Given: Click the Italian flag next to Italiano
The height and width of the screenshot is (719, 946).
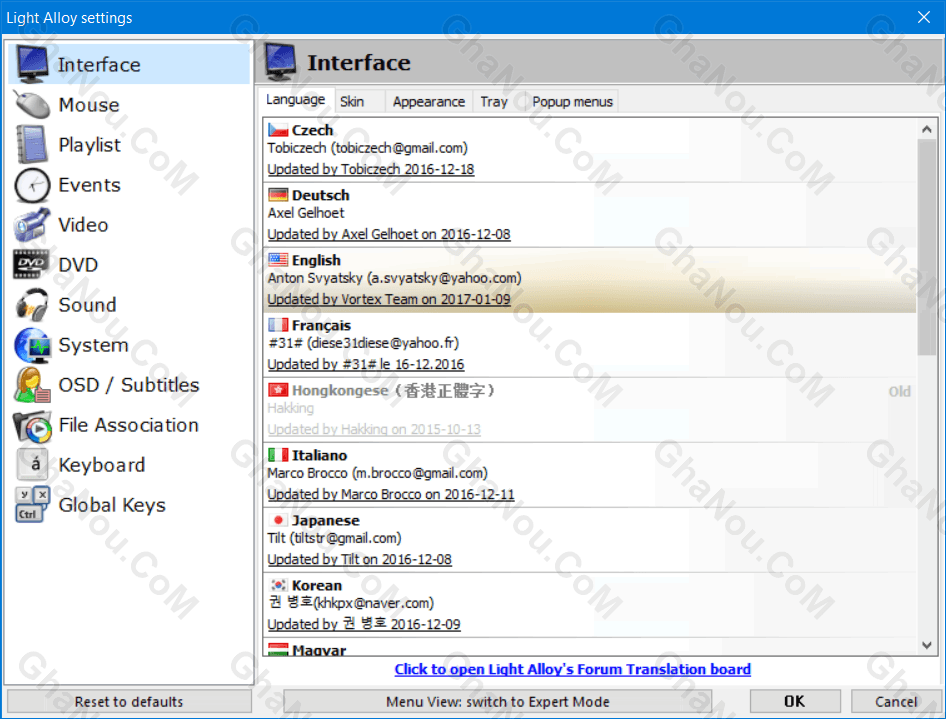Looking at the screenshot, I should coord(278,455).
